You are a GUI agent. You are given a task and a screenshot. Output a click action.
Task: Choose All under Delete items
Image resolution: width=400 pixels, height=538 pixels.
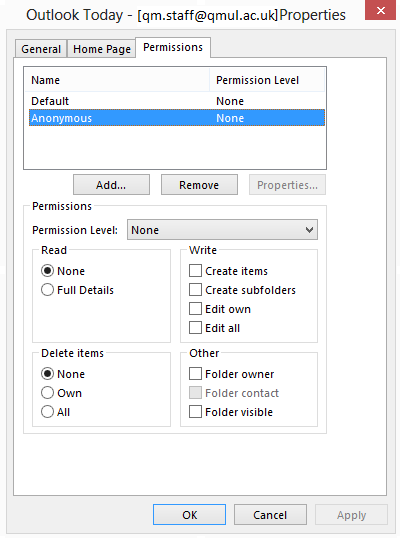[x=47, y=412]
